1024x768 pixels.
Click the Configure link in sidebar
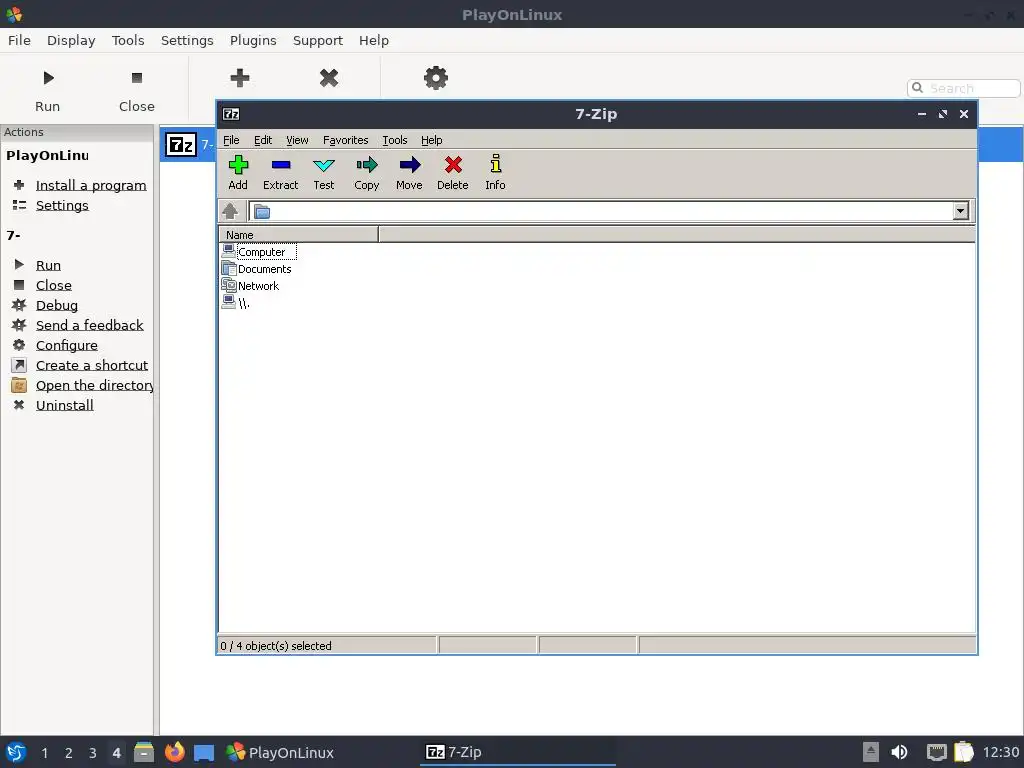coord(67,345)
